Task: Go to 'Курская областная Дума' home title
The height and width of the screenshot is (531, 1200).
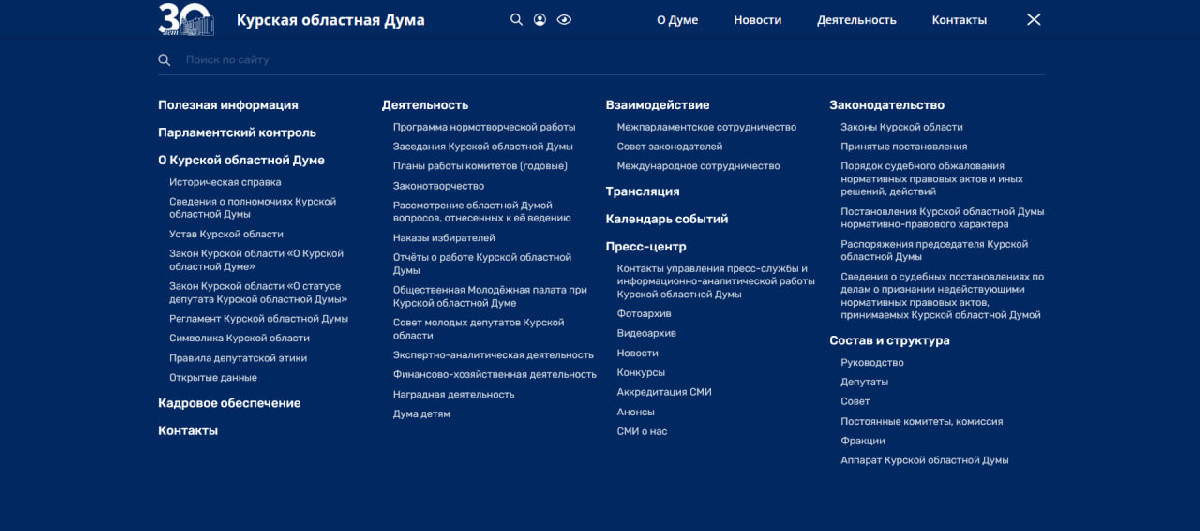Action: pos(330,20)
